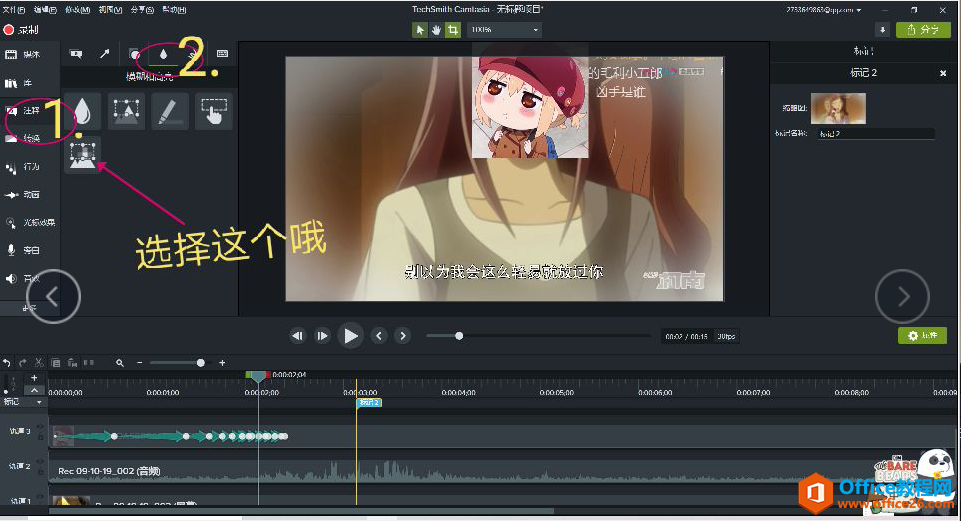Viewport: 961px width, 521px height.
Task: Open the canvas zoom percentage dropdown
Action: (x=504, y=29)
